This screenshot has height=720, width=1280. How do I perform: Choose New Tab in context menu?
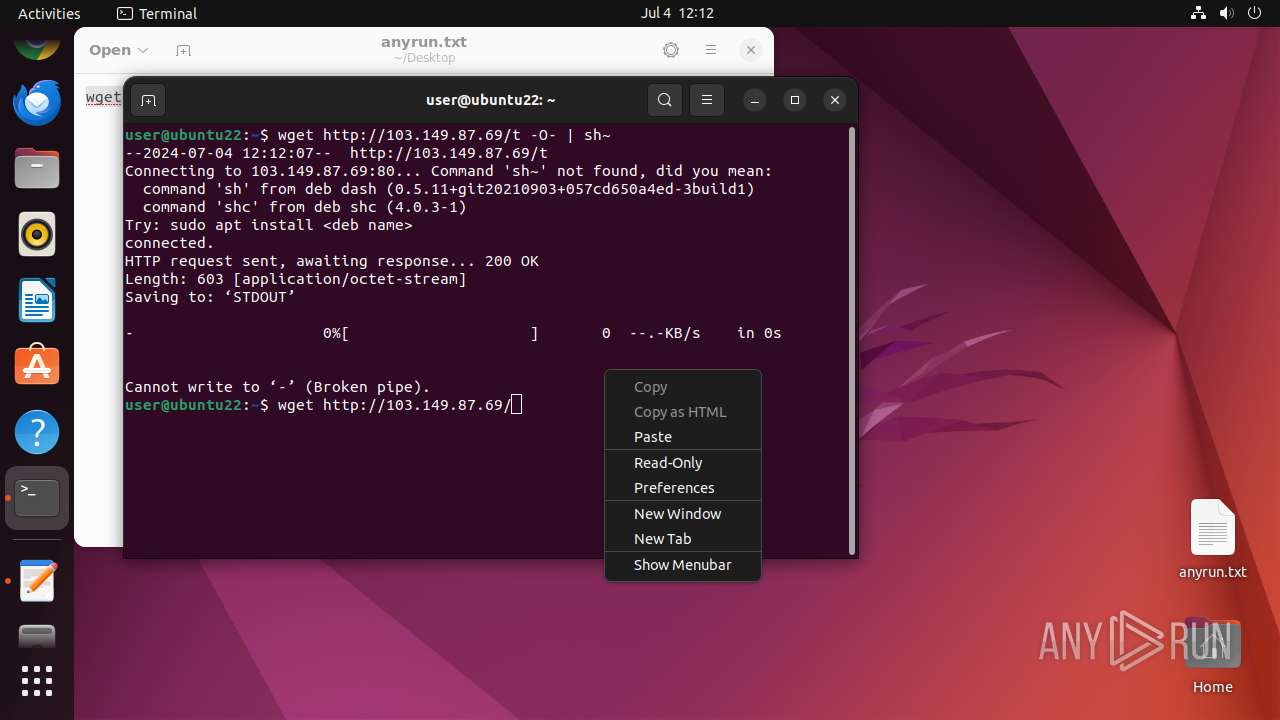683,539
